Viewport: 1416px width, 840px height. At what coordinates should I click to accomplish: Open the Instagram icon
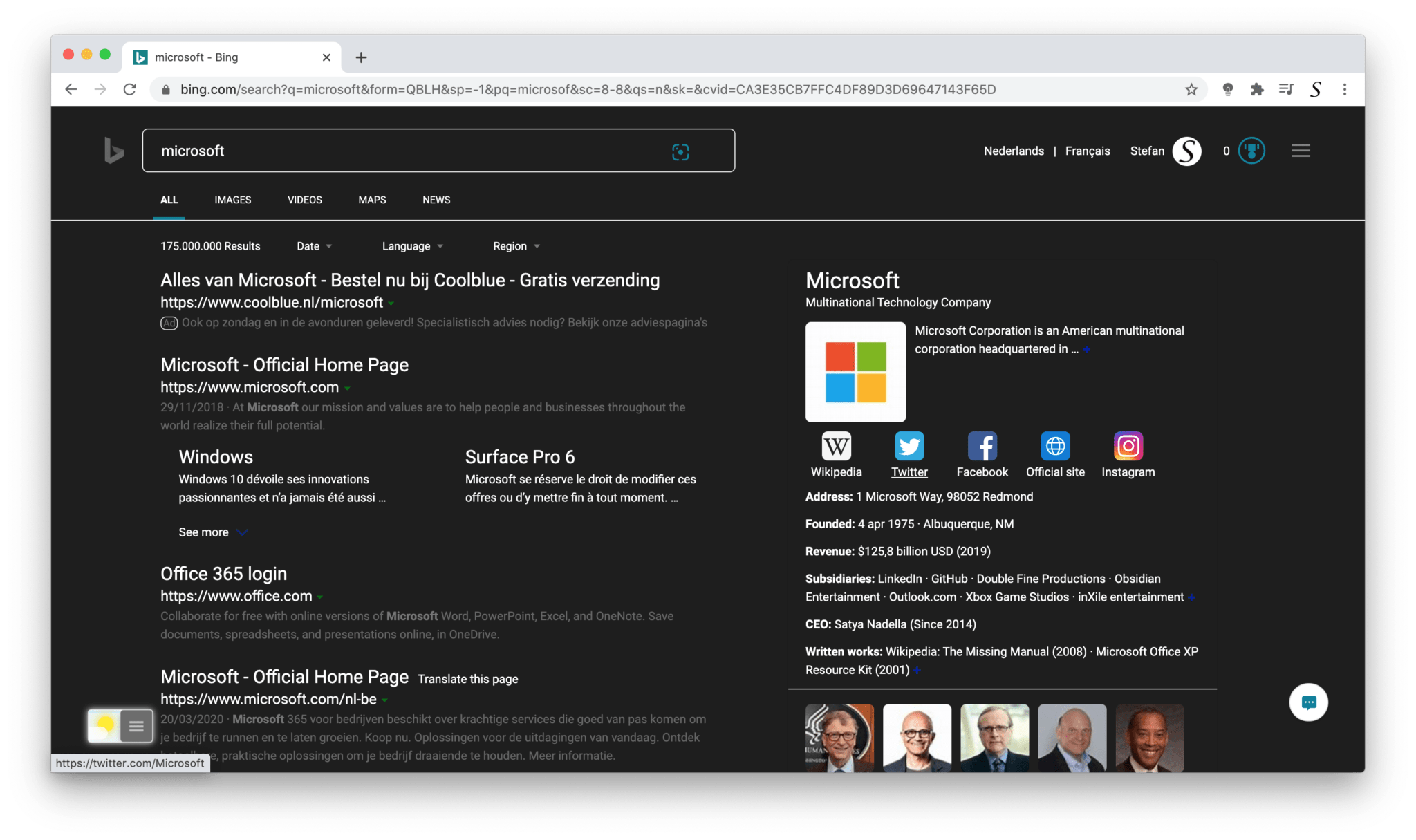click(x=1128, y=446)
